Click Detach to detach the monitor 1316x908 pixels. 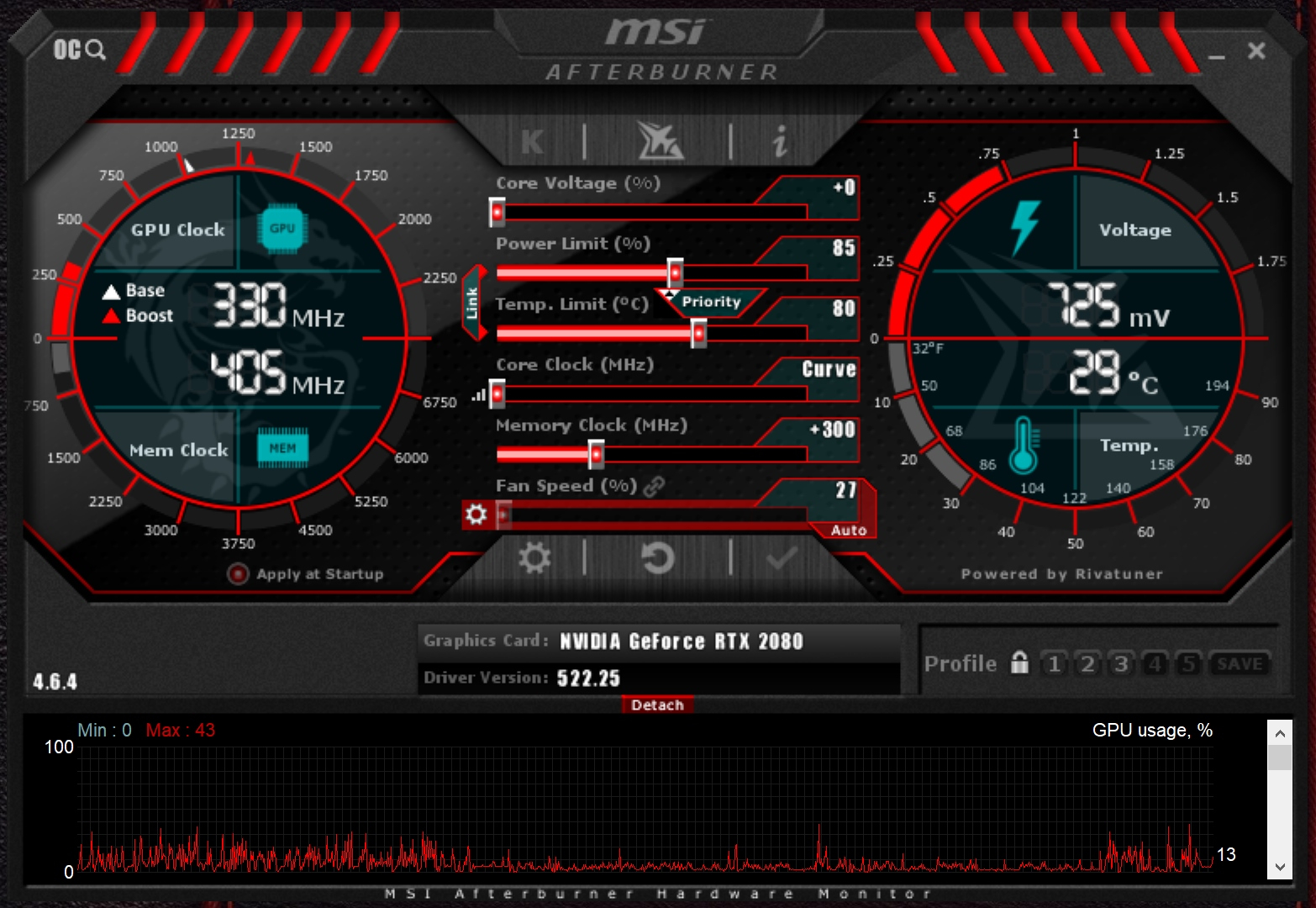(658, 705)
